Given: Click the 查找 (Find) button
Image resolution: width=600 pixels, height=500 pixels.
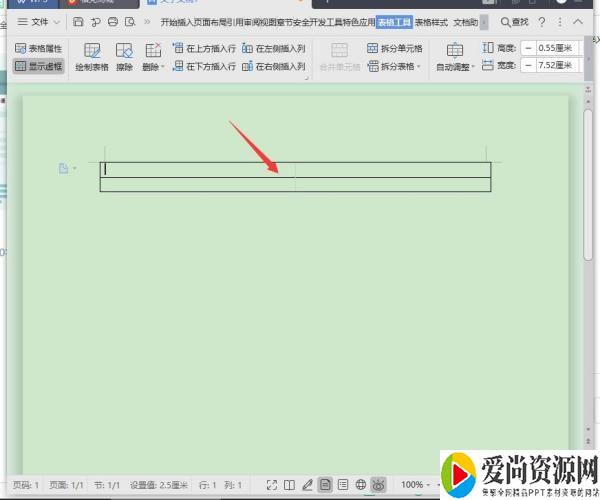Looking at the screenshot, I should [514, 21].
